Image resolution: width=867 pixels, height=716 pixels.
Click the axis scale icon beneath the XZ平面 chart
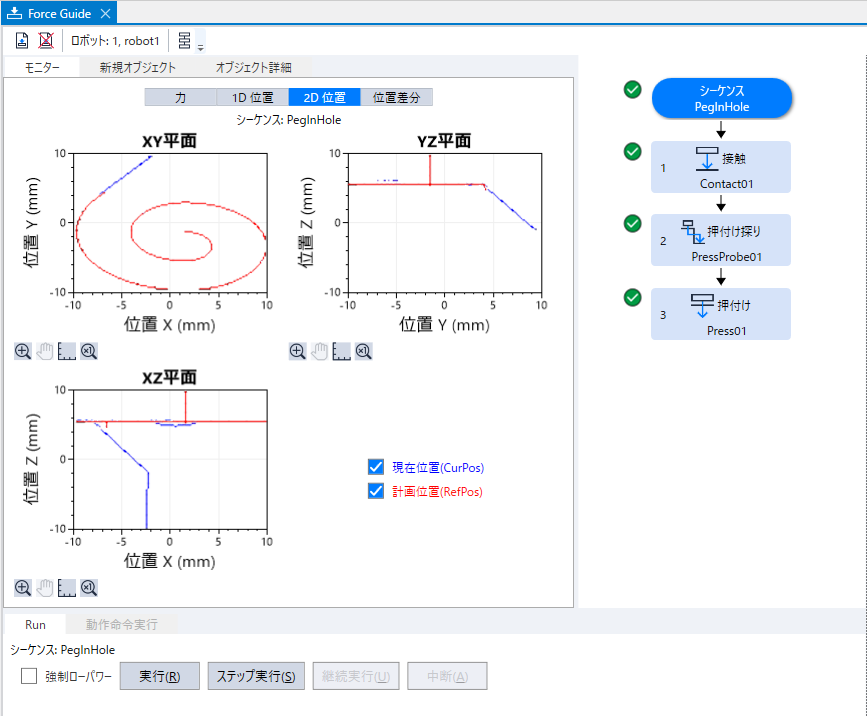pyautogui.click(x=66, y=588)
